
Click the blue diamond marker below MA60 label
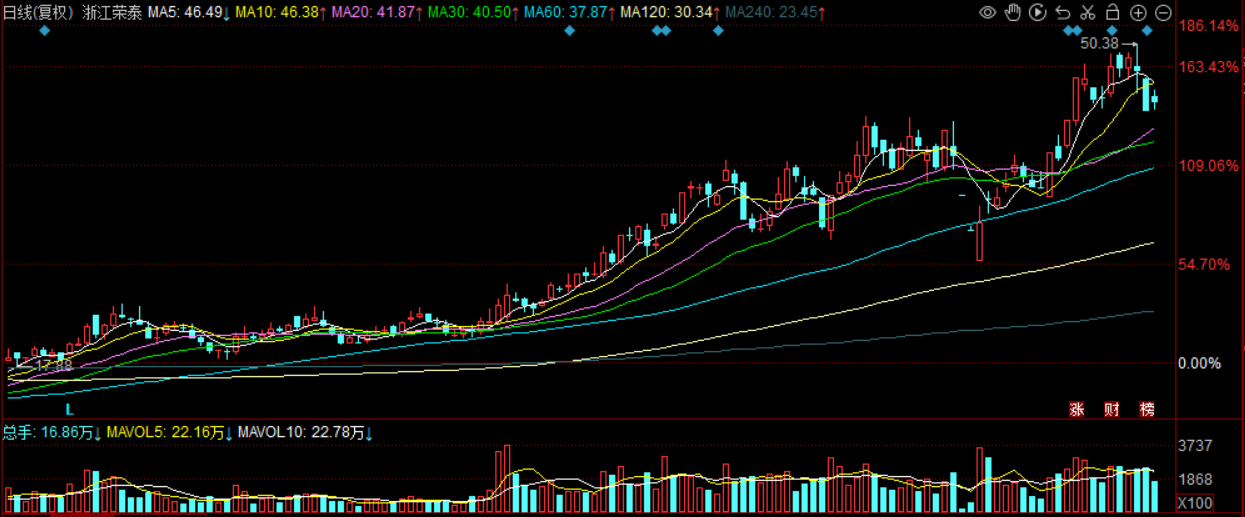(x=569, y=32)
